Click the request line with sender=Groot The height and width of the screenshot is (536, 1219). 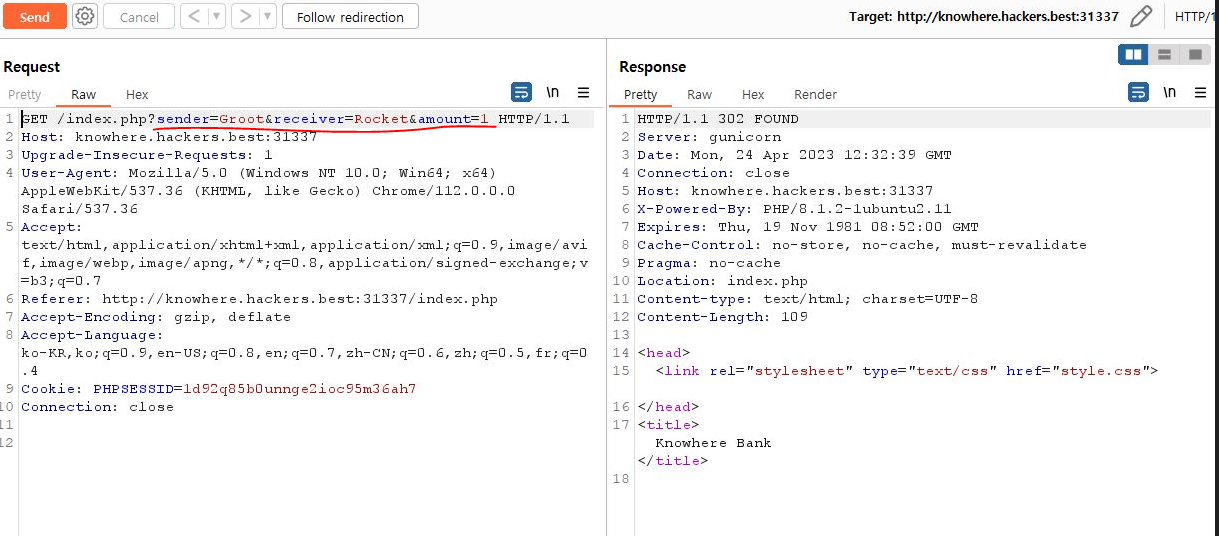click(x=295, y=119)
